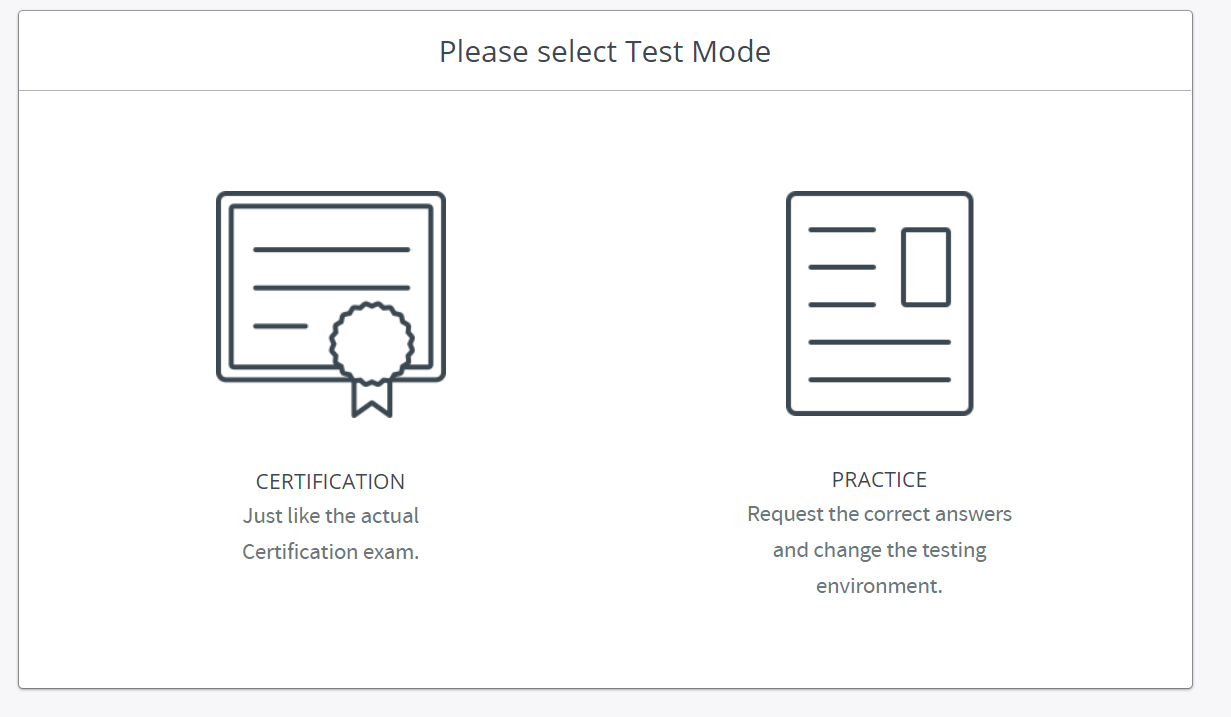Viewport: 1231px width, 717px height.
Task: Click the small rectangle inside the Practice icon
Action: pyautogui.click(x=926, y=267)
